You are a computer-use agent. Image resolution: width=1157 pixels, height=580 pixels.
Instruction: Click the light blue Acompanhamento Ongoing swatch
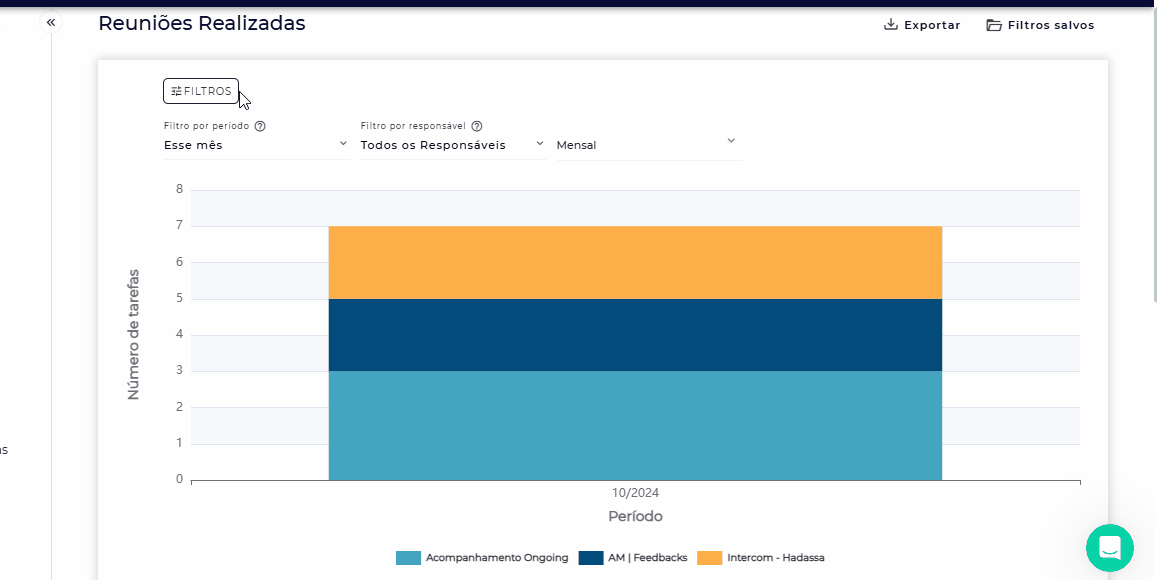(x=408, y=558)
